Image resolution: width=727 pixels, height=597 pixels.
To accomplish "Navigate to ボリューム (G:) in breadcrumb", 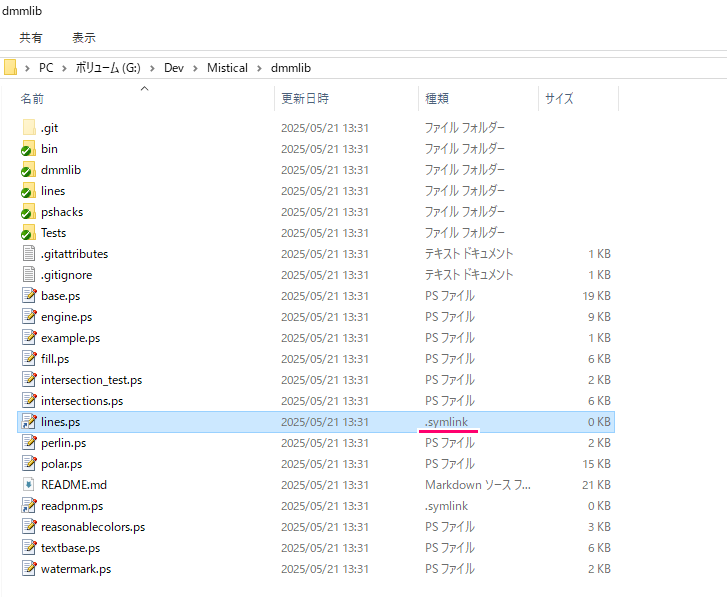I will (108, 68).
